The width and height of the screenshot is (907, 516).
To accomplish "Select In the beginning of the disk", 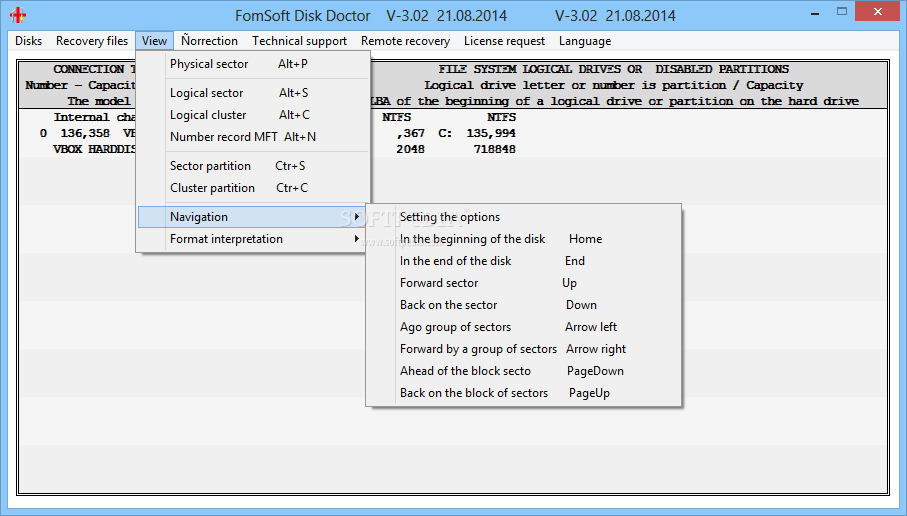I will [x=524, y=239].
